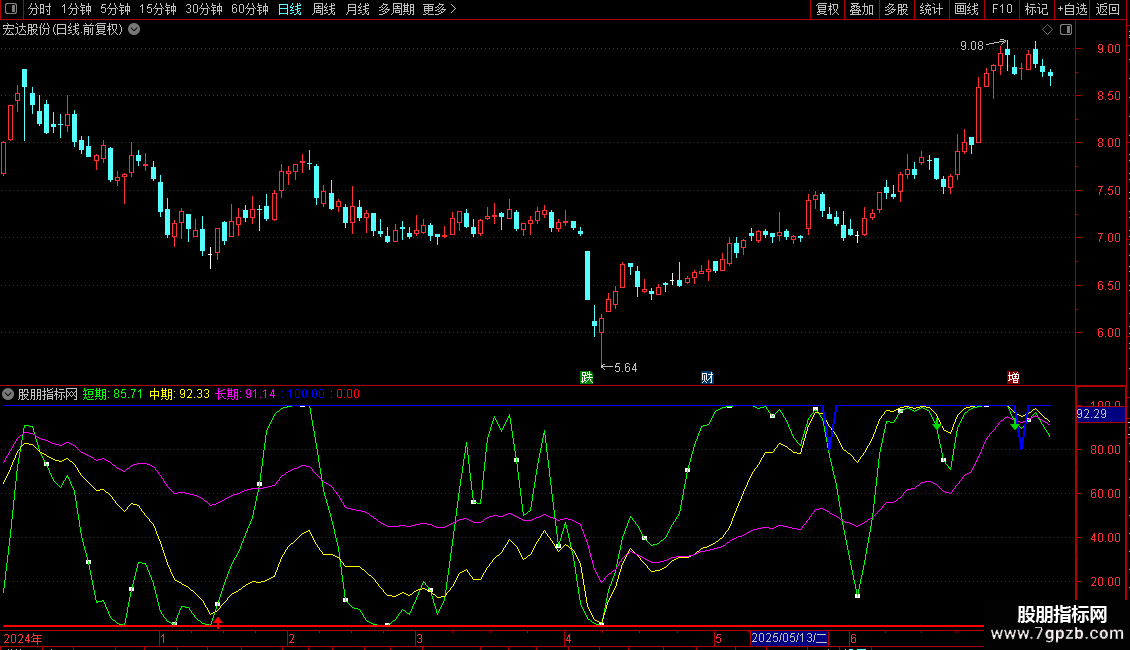Click the green 跌 event marker
The height and width of the screenshot is (650, 1130).
(x=586, y=378)
